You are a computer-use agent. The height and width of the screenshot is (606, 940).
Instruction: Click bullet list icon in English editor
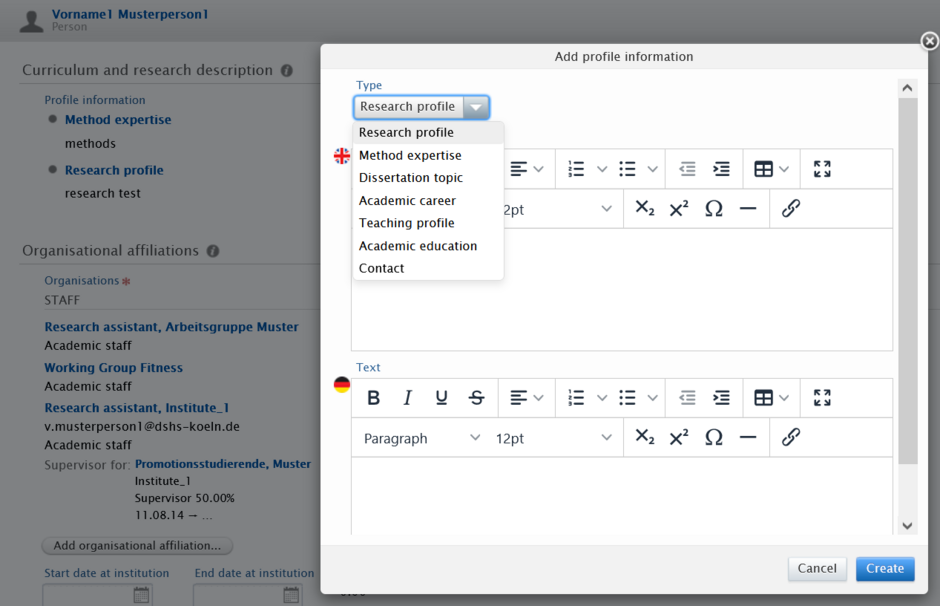coord(627,169)
